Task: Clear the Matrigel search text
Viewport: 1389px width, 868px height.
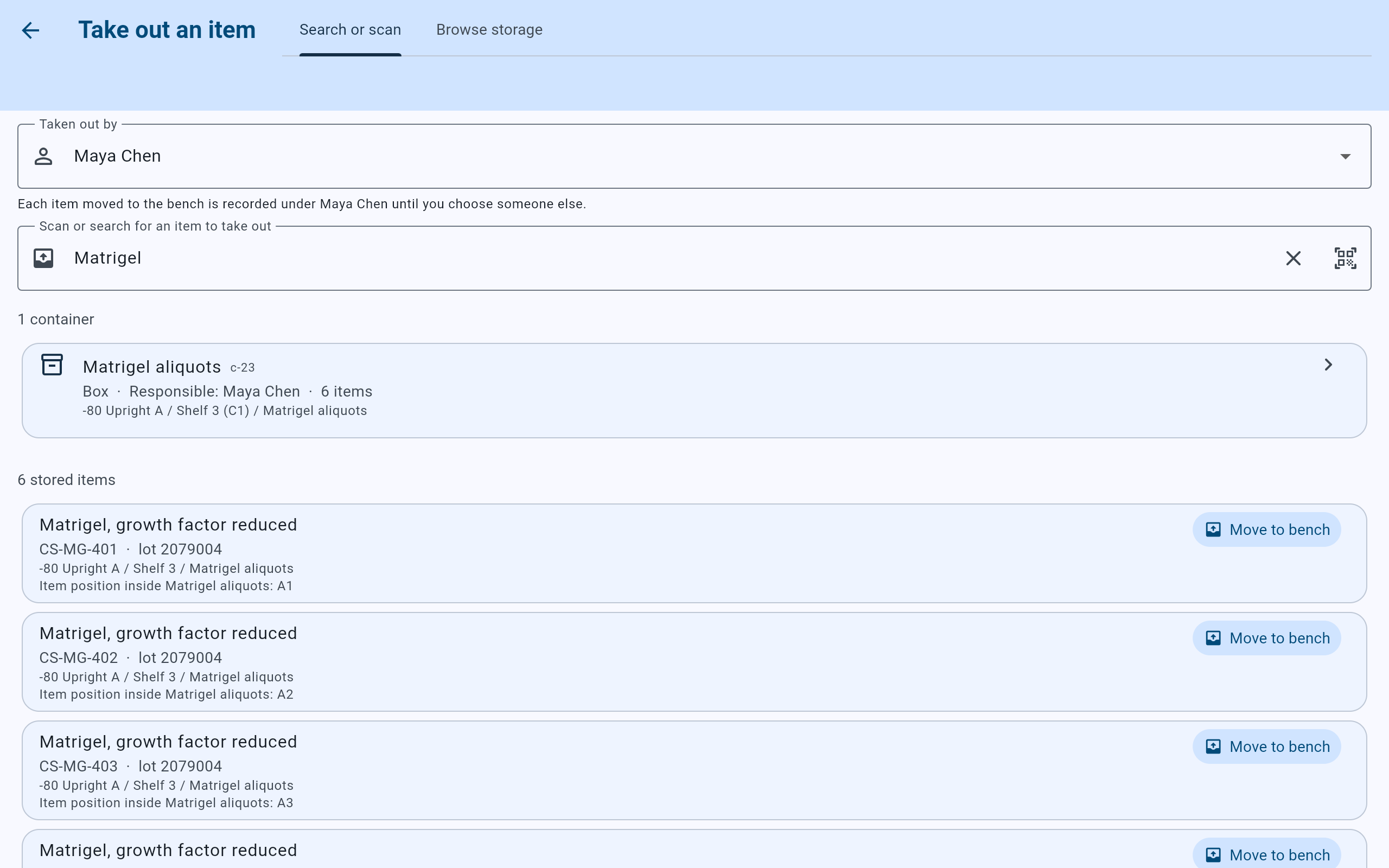Action: (x=1293, y=258)
